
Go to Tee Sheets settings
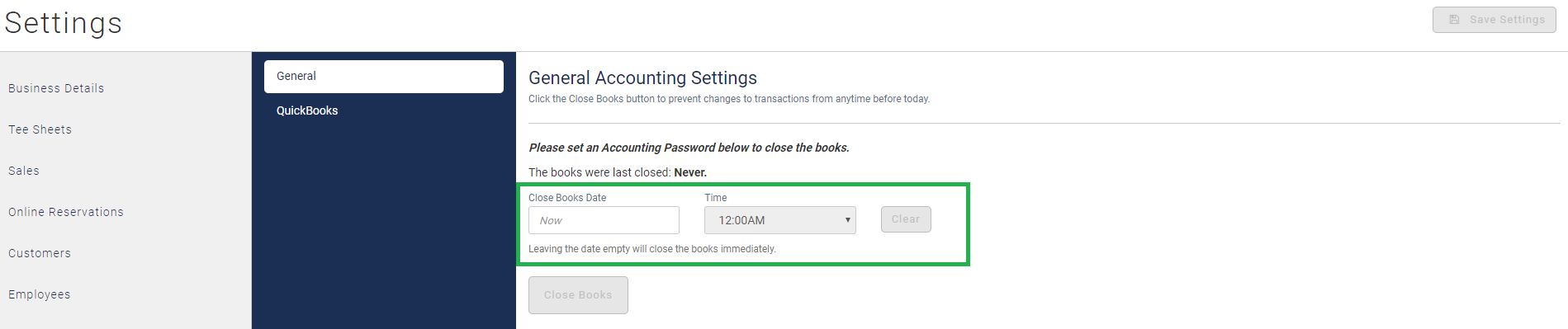[x=40, y=129]
